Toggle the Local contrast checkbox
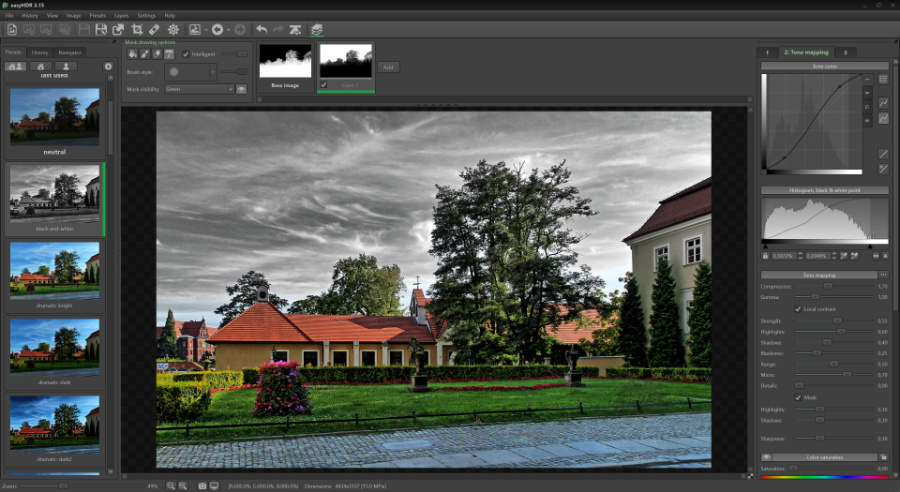This screenshot has height=492, width=900. [798, 309]
